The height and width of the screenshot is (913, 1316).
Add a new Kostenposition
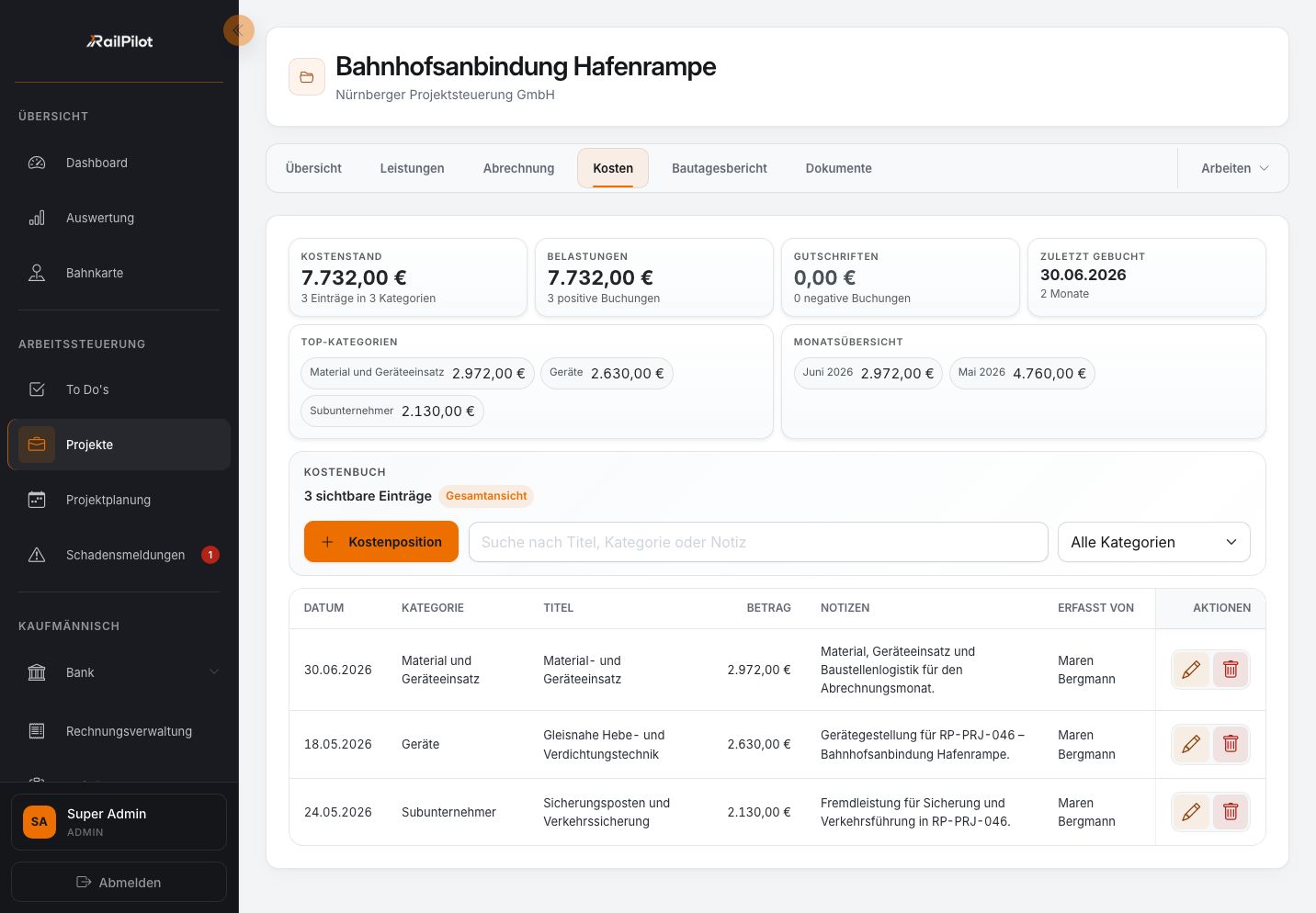(x=381, y=542)
